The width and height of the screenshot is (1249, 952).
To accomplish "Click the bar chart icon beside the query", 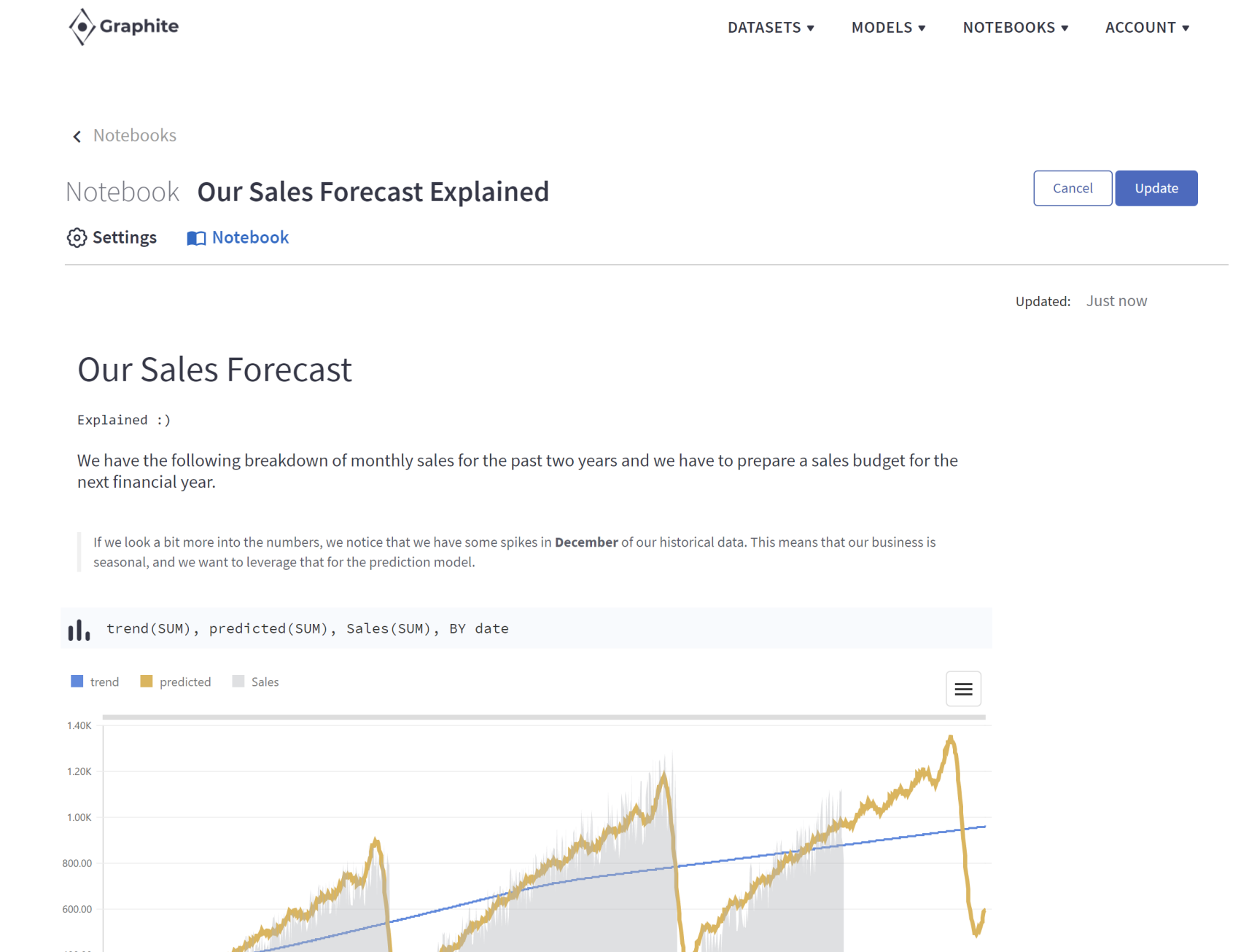I will [x=78, y=628].
